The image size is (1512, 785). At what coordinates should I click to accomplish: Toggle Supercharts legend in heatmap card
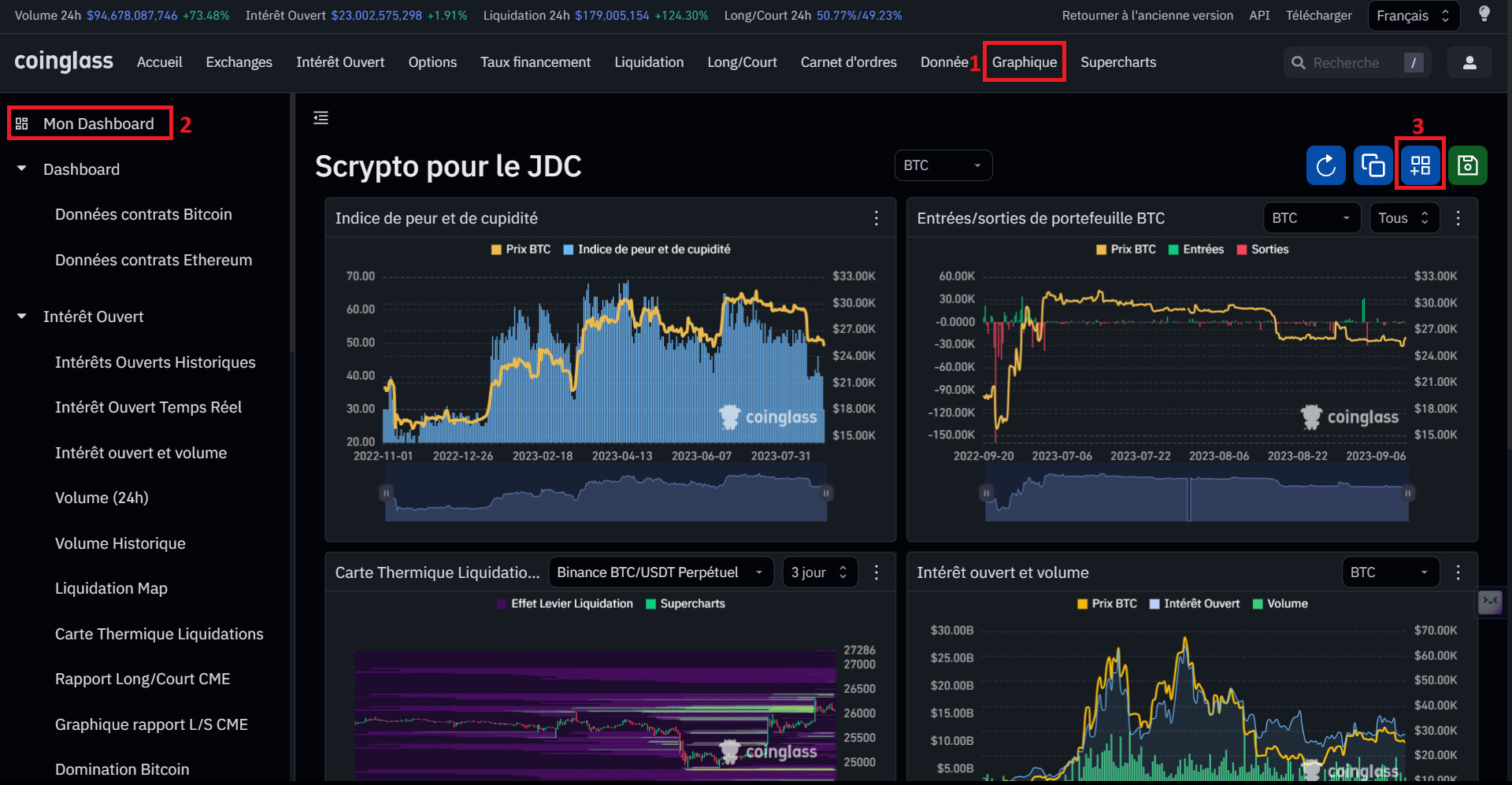pyautogui.click(x=685, y=603)
